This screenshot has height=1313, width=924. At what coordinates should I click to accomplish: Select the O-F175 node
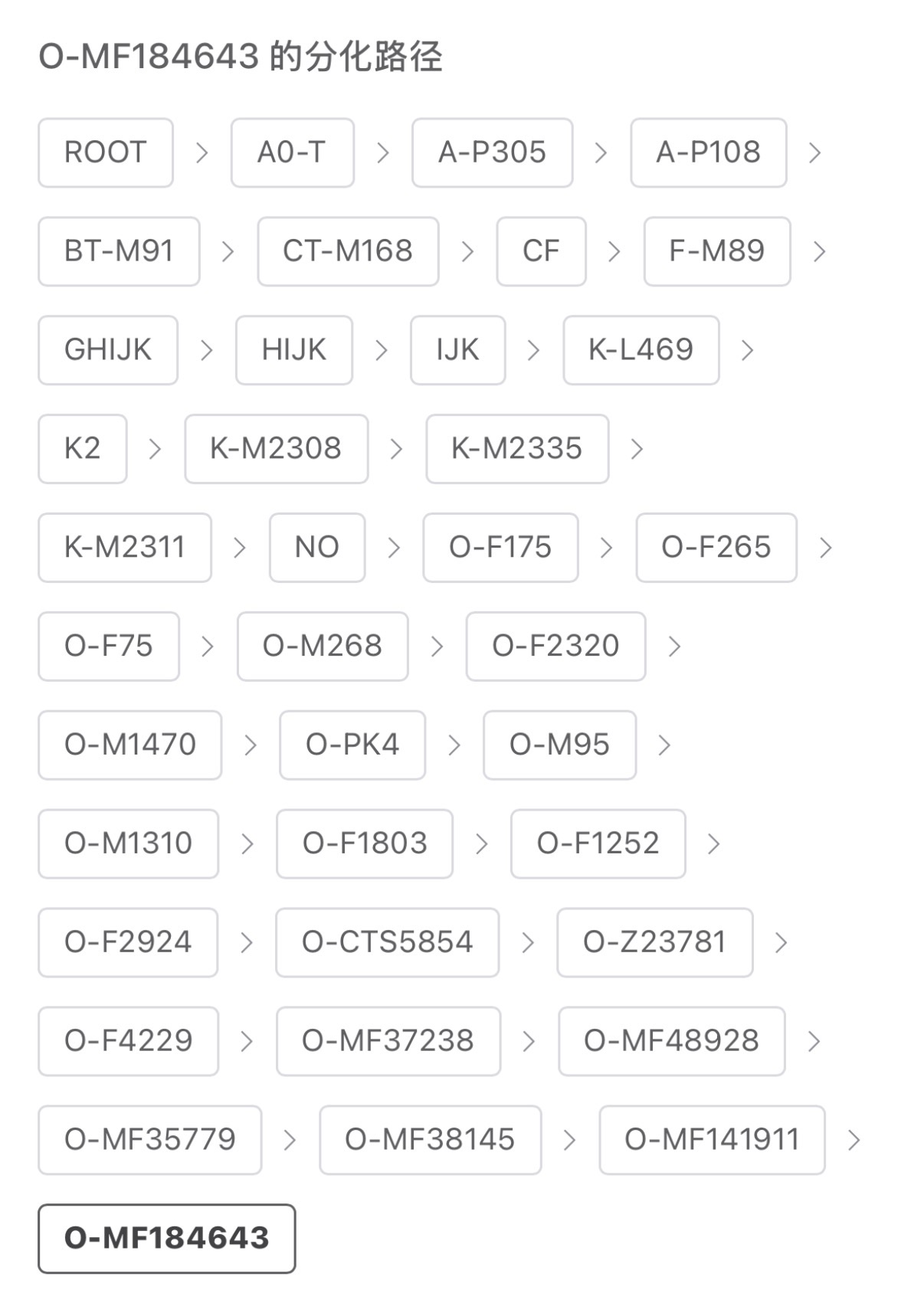coord(500,548)
